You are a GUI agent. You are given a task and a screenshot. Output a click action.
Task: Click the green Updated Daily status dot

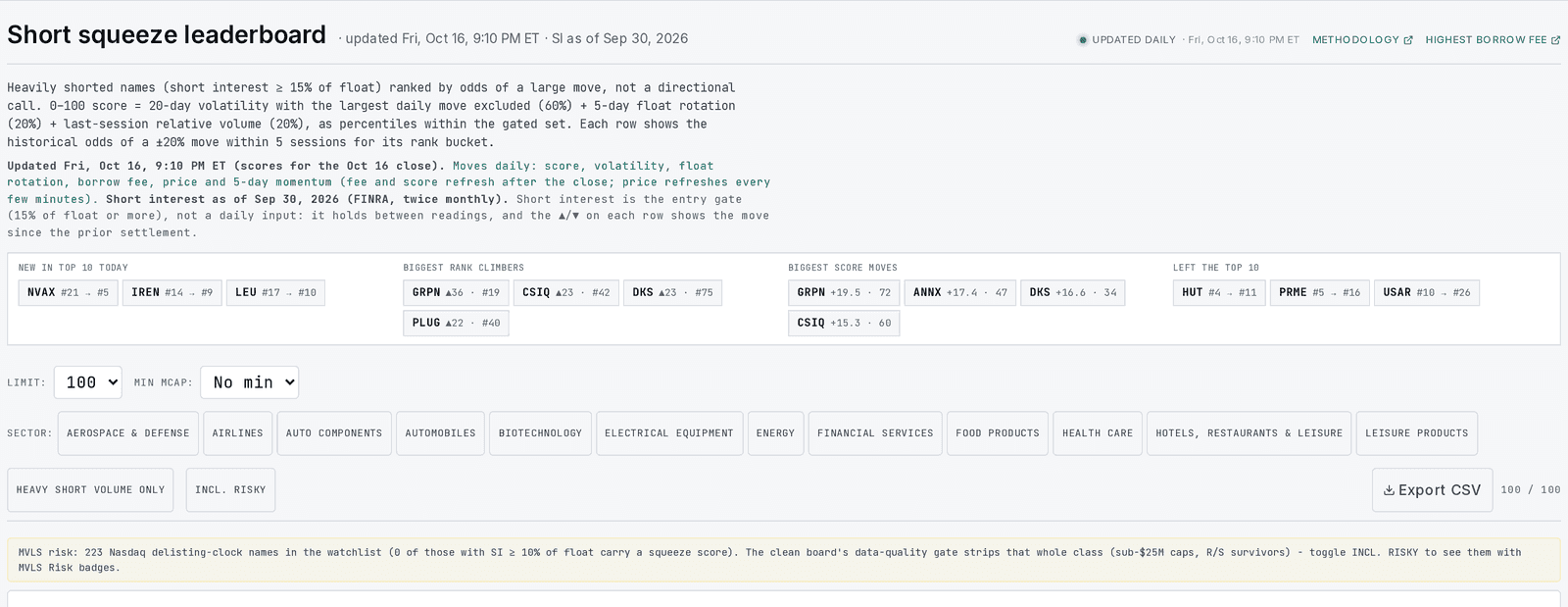pyautogui.click(x=1083, y=40)
